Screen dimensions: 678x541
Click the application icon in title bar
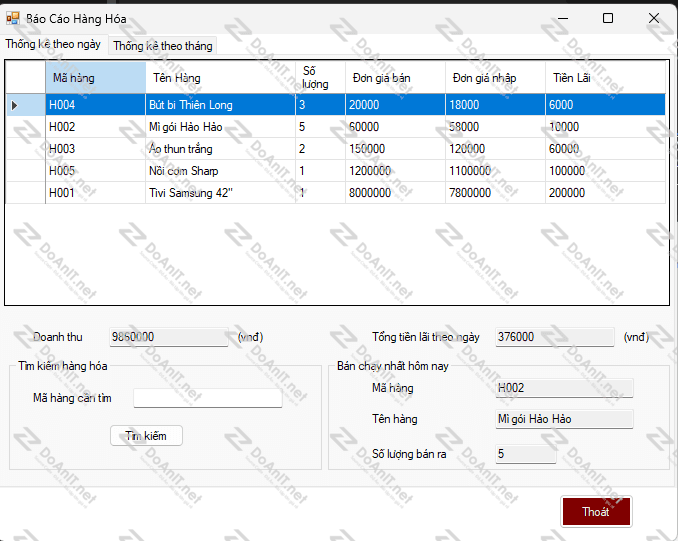pos(14,18)
